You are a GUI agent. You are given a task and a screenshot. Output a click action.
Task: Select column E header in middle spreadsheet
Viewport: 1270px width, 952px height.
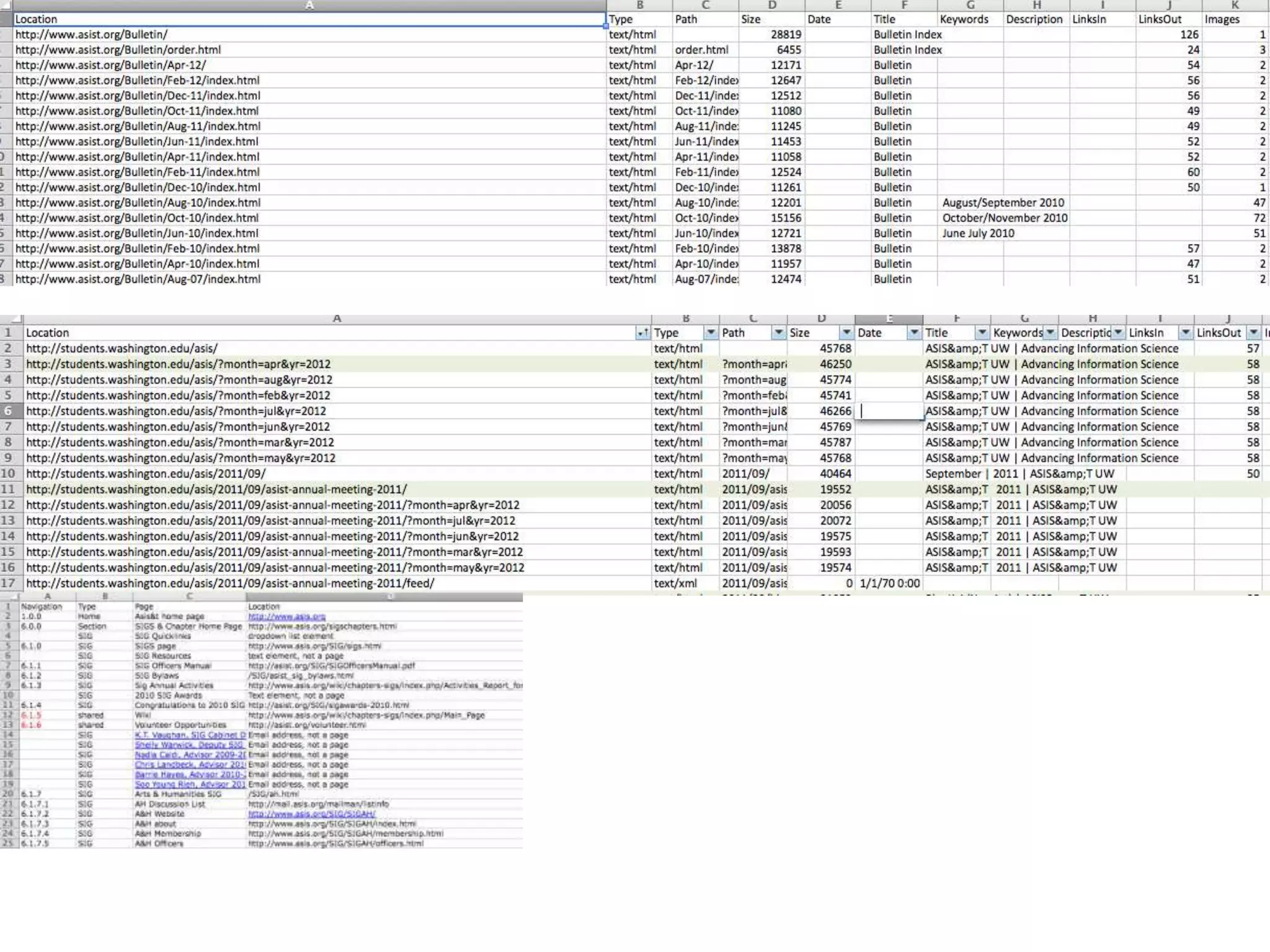pos(889,319)
